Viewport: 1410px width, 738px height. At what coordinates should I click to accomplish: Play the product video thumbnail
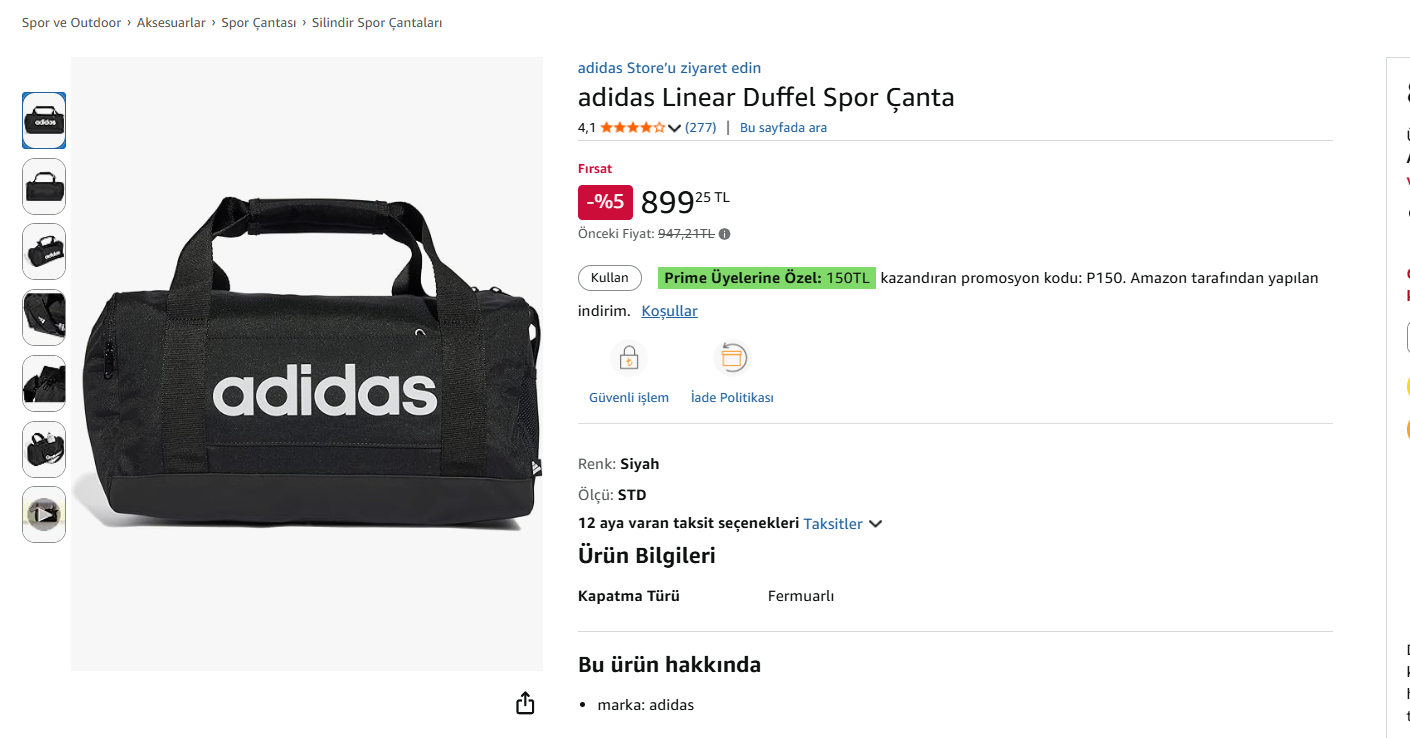point(44,515)
